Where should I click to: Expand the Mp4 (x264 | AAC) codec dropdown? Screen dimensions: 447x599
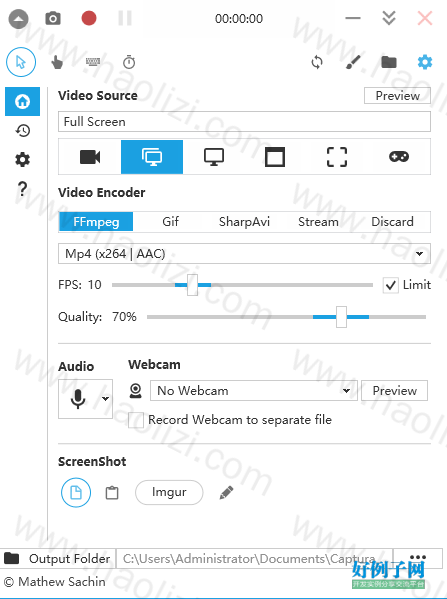[244, 254]
